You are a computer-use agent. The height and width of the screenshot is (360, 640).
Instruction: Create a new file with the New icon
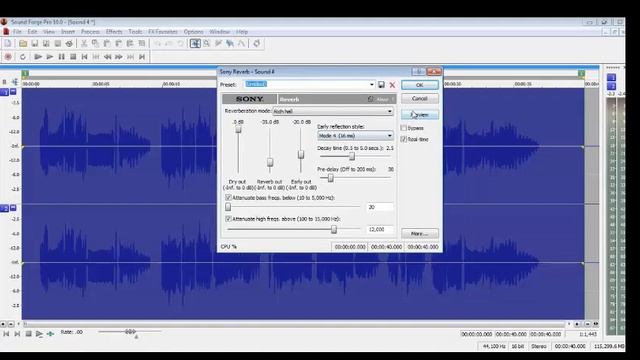(8, 43)
